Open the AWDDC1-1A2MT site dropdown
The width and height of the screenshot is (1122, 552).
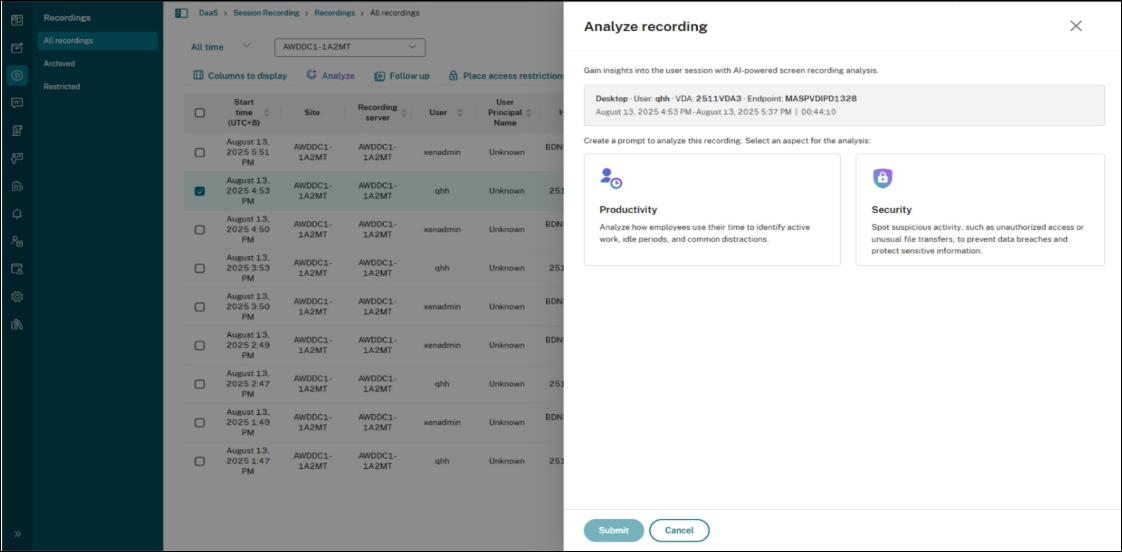[x=350, y=47]
